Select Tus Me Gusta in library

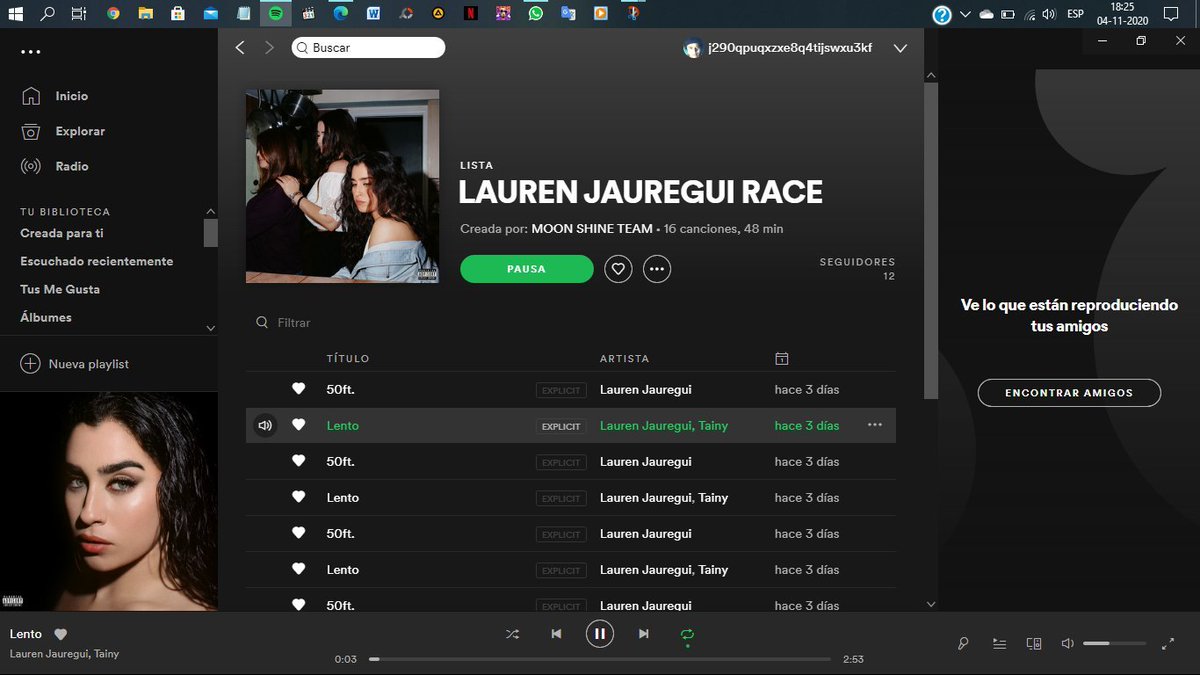pos(60,289)
